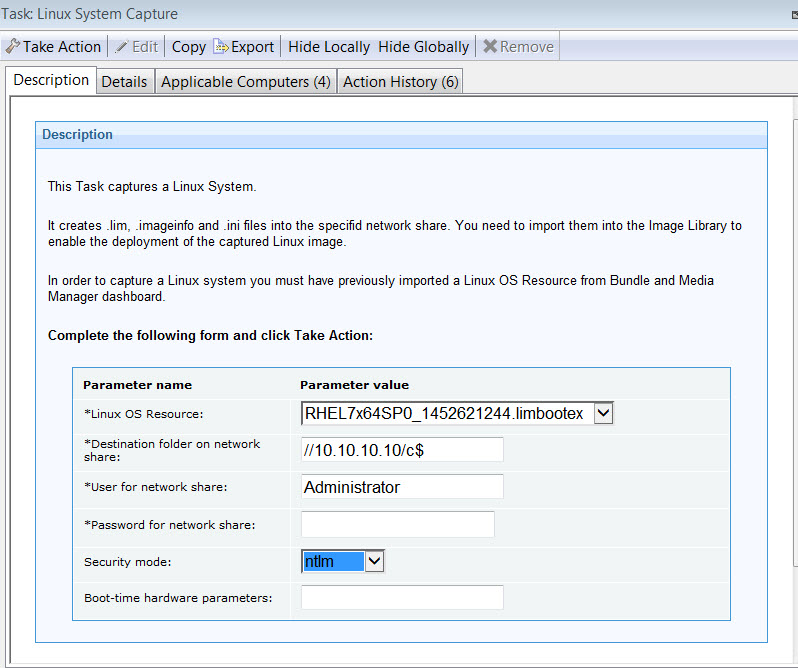Click the Remove toolbar label

[527, 47]
